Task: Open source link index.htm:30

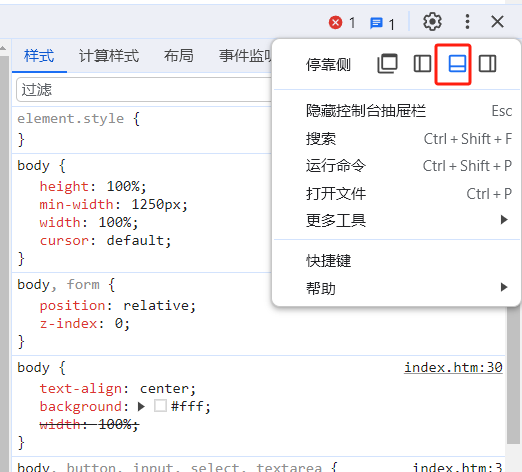Action: 453,368
